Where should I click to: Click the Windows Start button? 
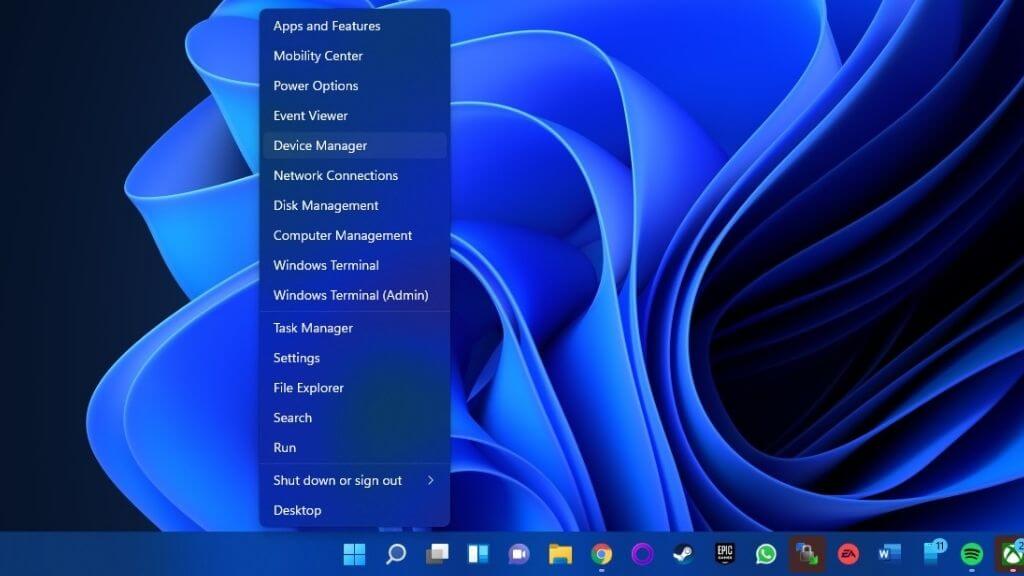tap(354, 553)
